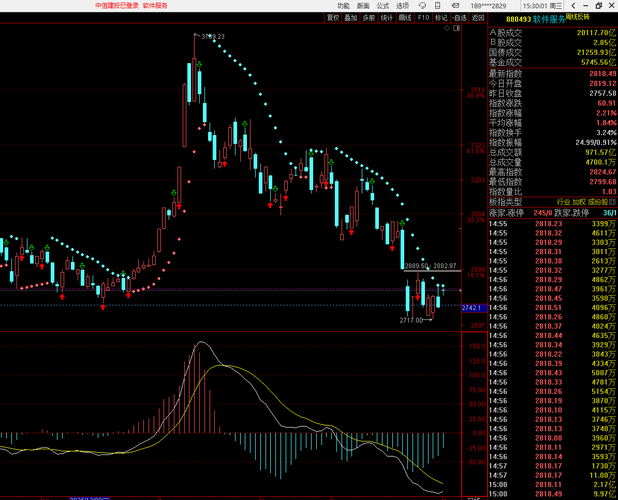Viewport: 618px width, 500px height.
Task: Click the 返回 return button
Action: click(x=478, y=18)
